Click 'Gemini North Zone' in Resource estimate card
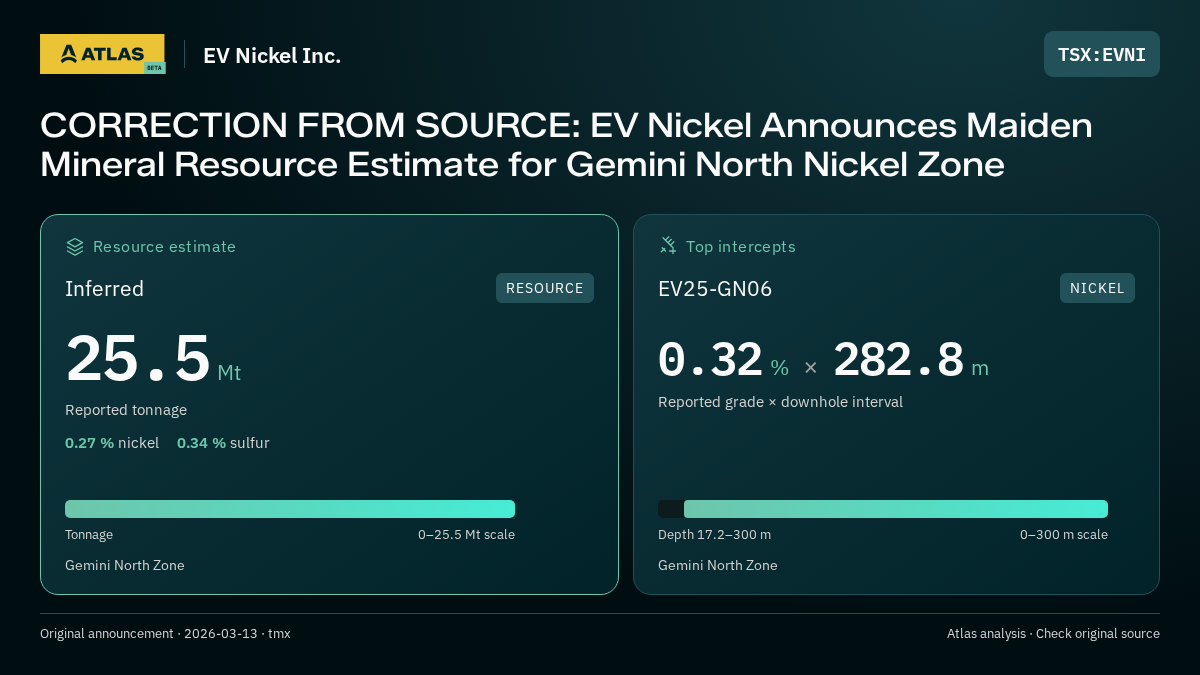1200x675 pixels. (125, 565)
